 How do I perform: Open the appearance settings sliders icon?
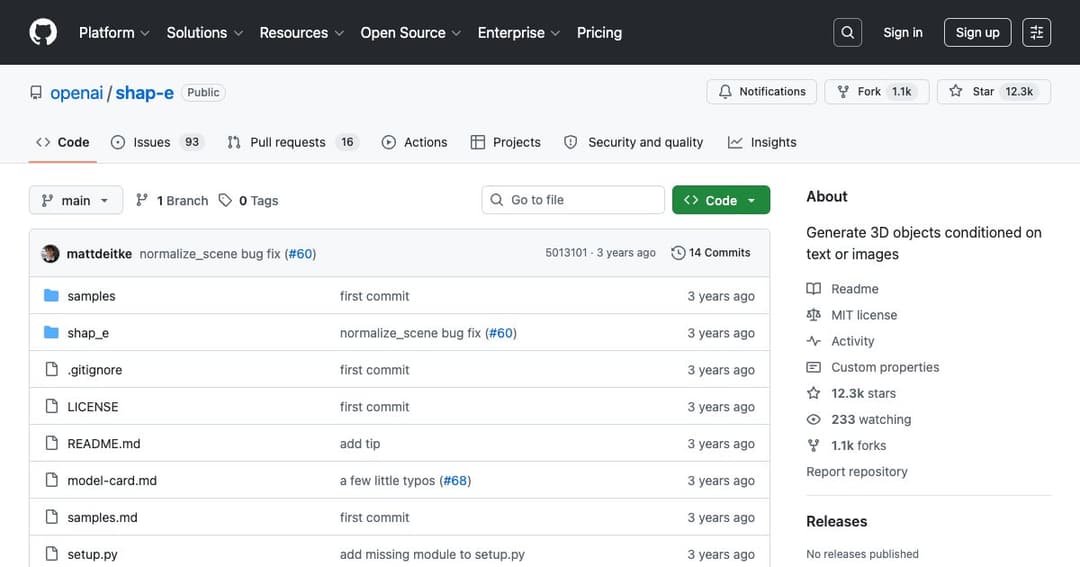(1037, 32)
